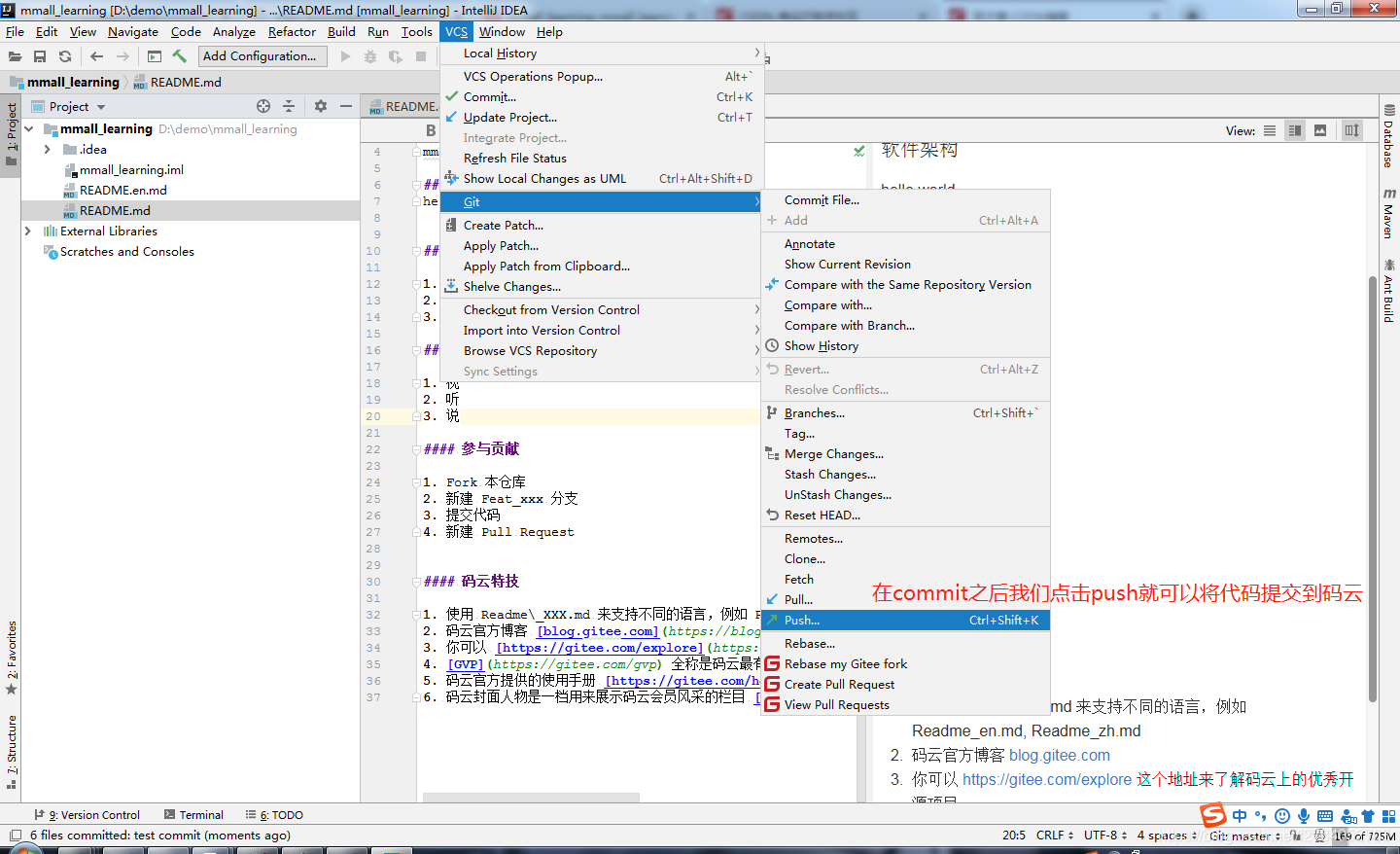Open Project panel settings gear
Viewport: 1400px width, 854px height.
pos(321,106)
